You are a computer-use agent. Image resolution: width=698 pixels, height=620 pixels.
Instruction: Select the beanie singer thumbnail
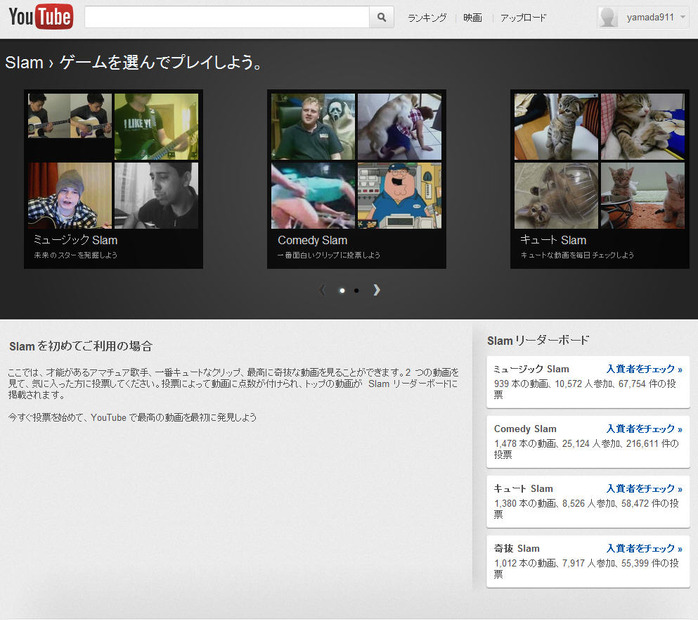click(70, 195)
